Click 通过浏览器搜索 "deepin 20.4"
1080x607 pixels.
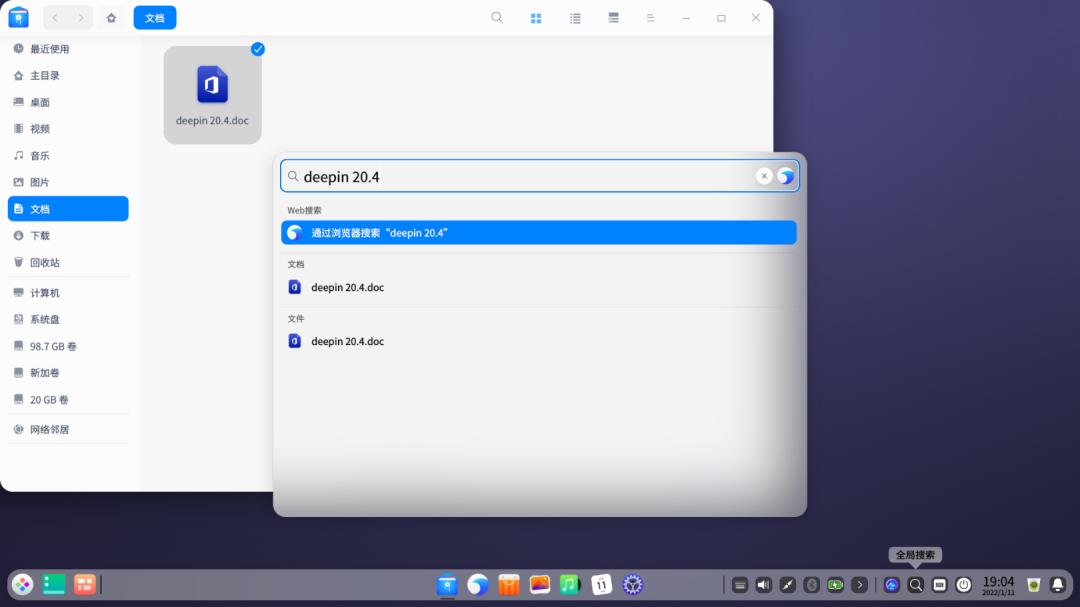[x=539, y=232]
